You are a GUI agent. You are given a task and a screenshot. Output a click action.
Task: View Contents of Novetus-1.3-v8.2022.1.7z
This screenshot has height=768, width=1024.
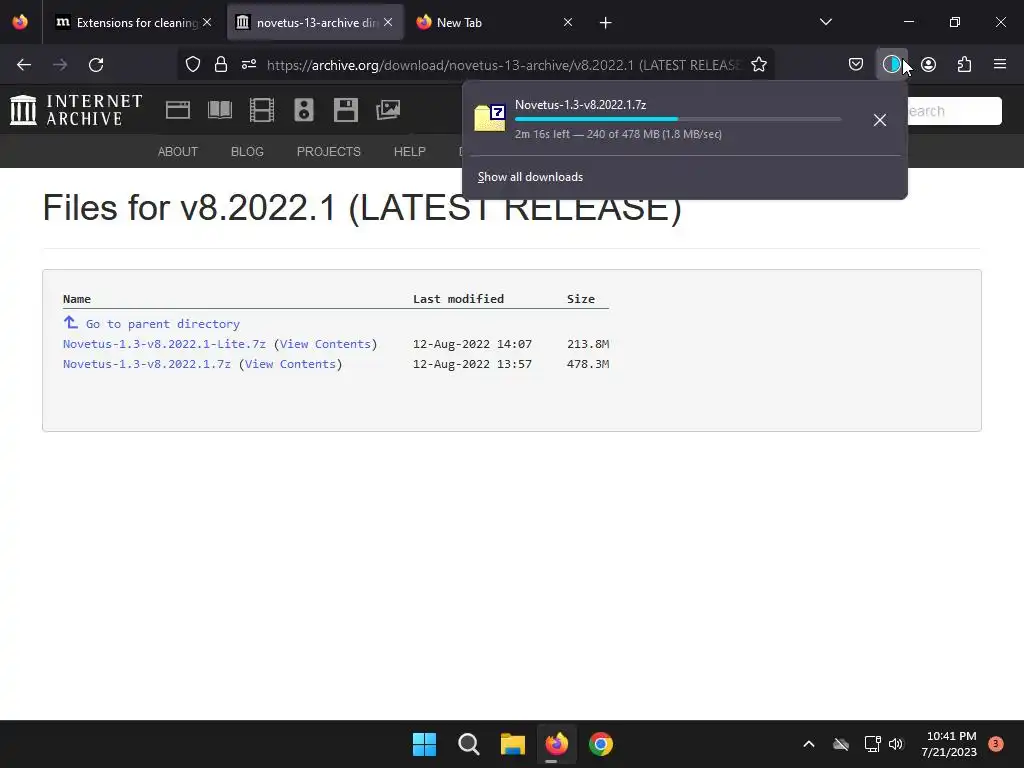[x=290, y=364]
